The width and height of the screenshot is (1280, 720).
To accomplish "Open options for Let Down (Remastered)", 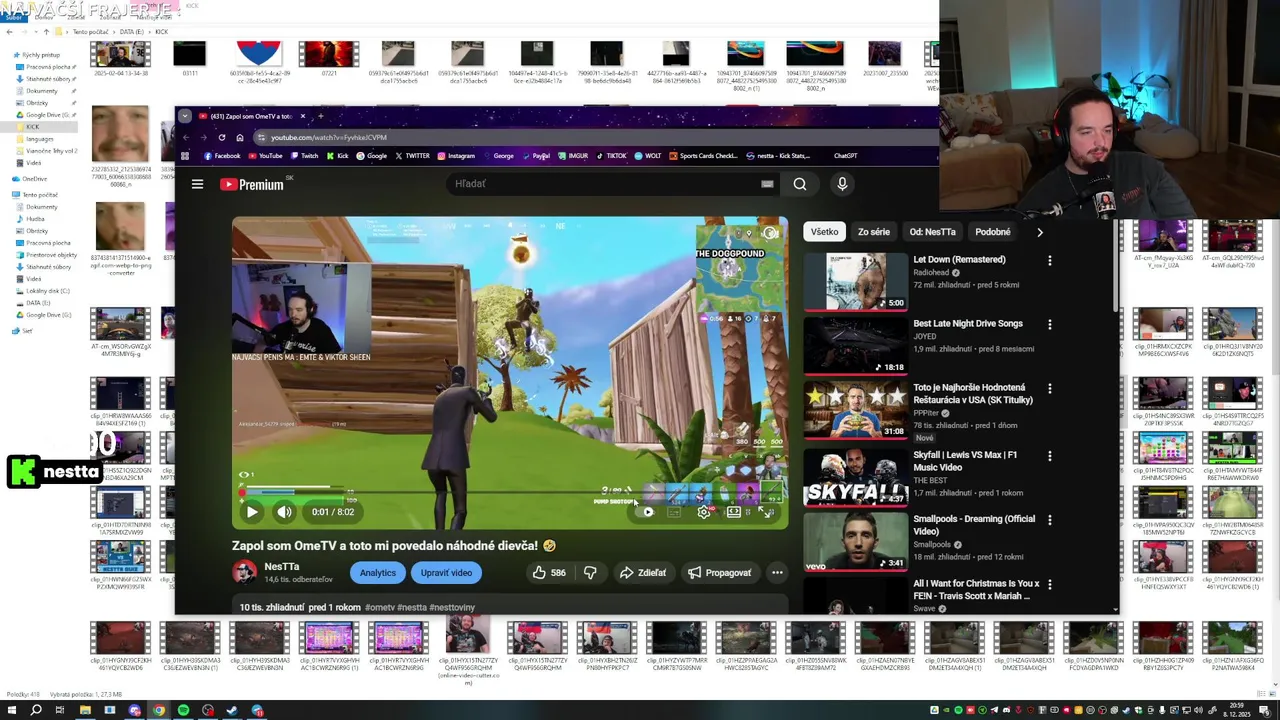I will 1049,260.
